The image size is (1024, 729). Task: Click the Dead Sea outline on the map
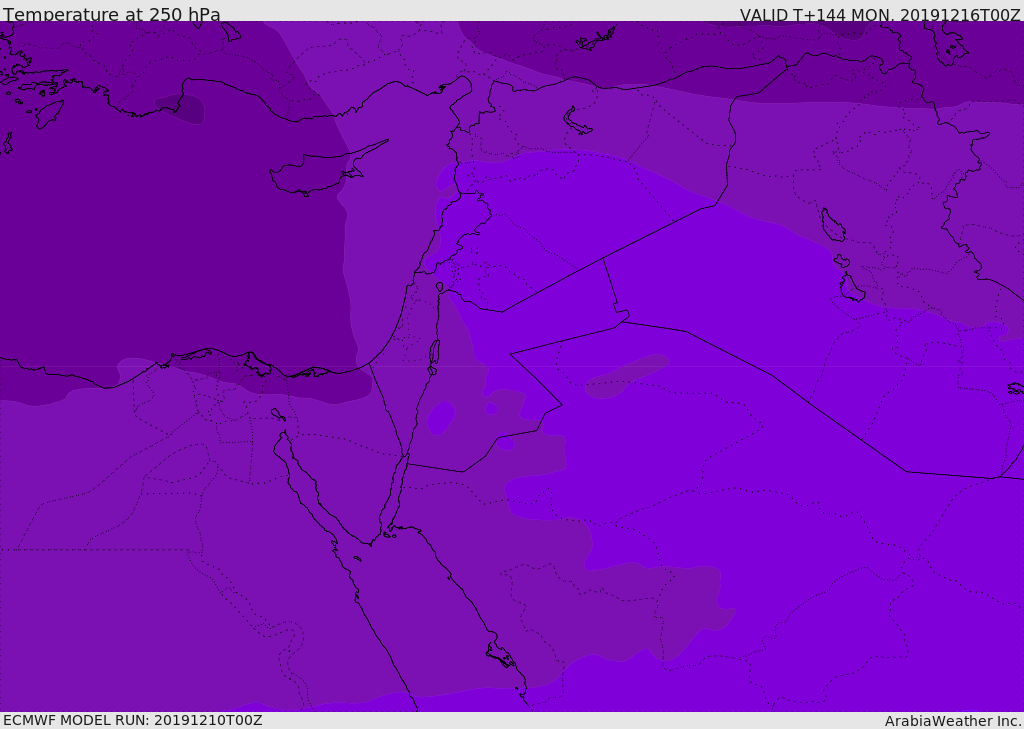434,357
